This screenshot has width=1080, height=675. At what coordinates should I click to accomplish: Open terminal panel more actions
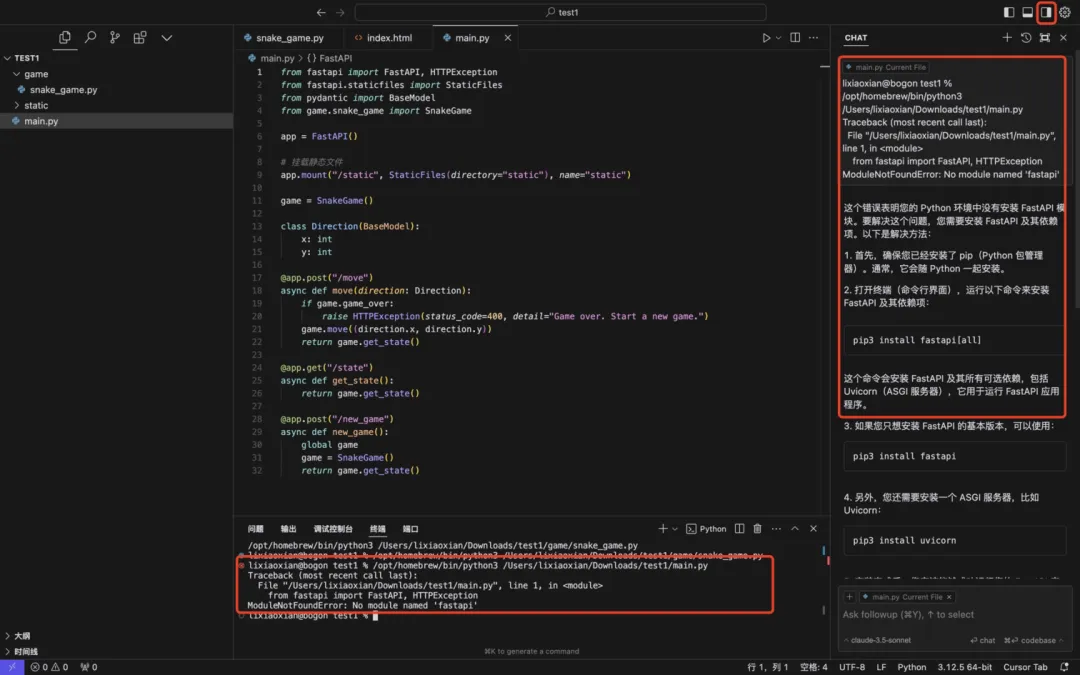pyautogui.click(x=776, y=529)
